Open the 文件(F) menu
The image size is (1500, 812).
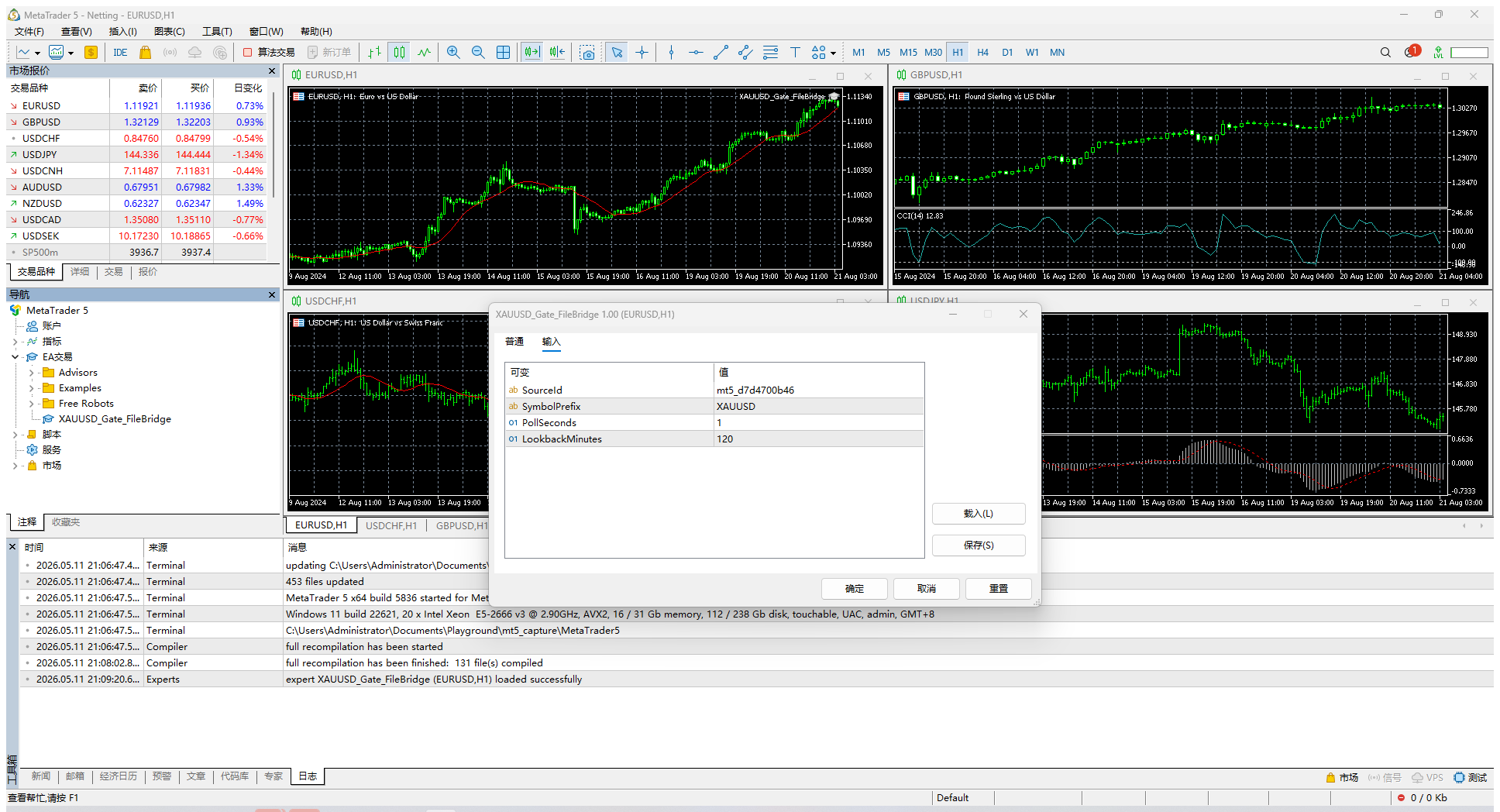point(29,32)
